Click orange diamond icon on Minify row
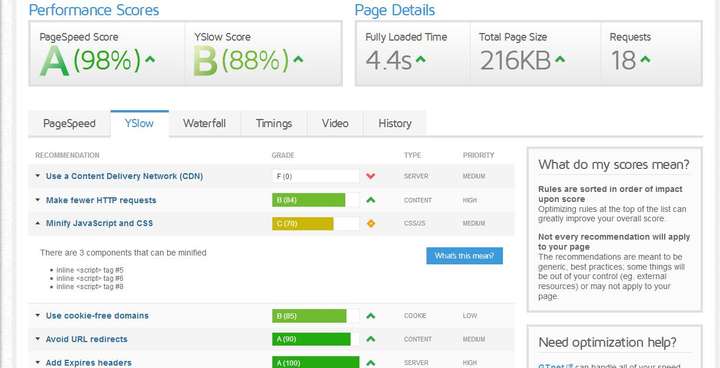This screenshot has width=720, height=368. tap(371, 224)
